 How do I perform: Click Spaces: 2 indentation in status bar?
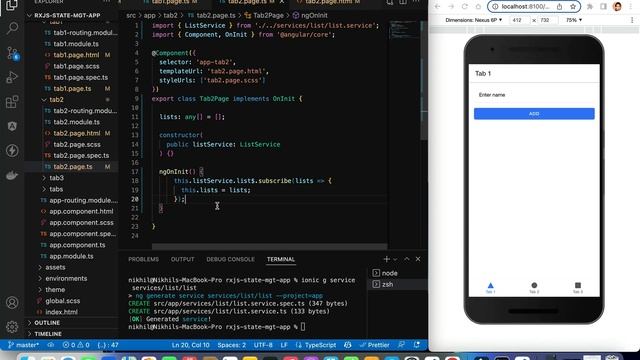coord(231,345)
